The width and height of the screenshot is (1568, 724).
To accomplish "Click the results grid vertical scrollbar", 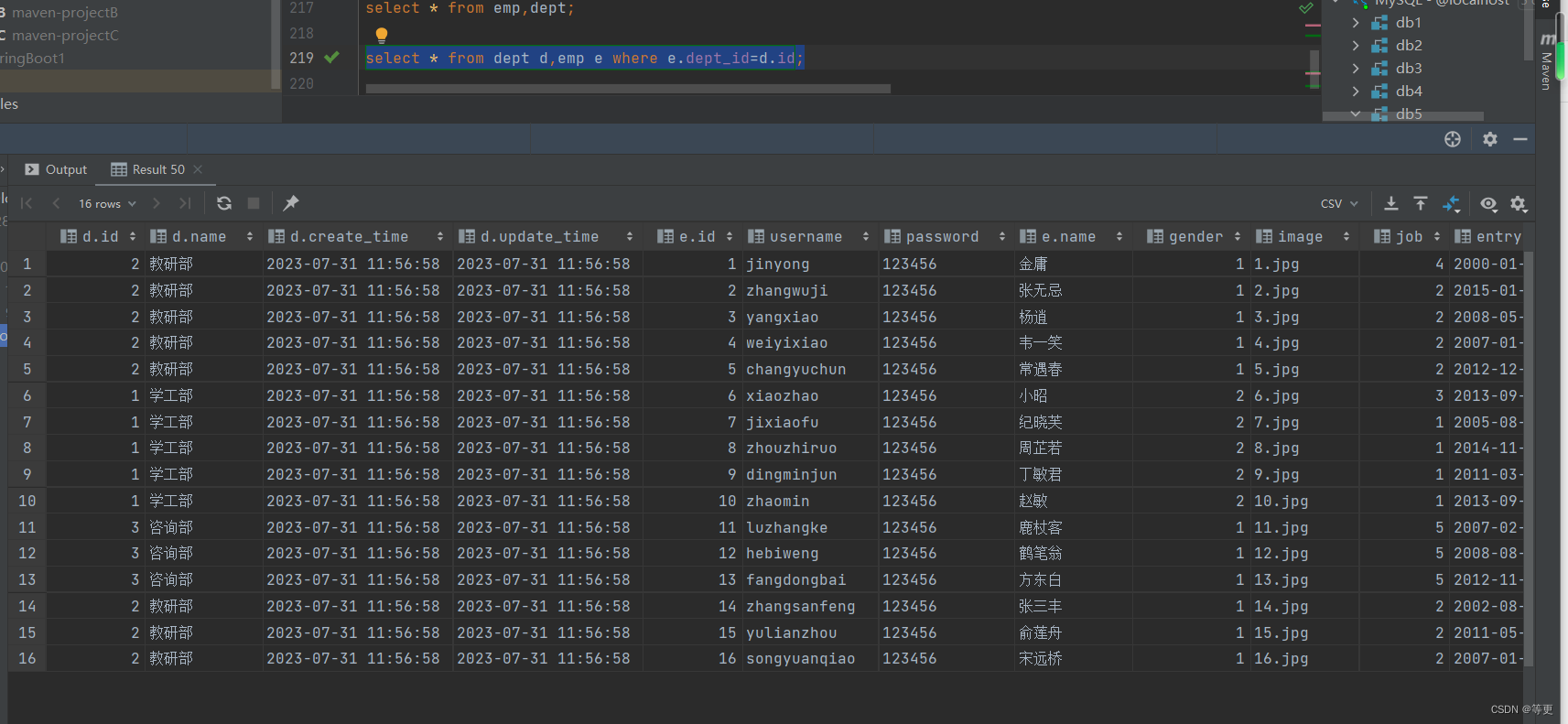I will point(1529,458).
